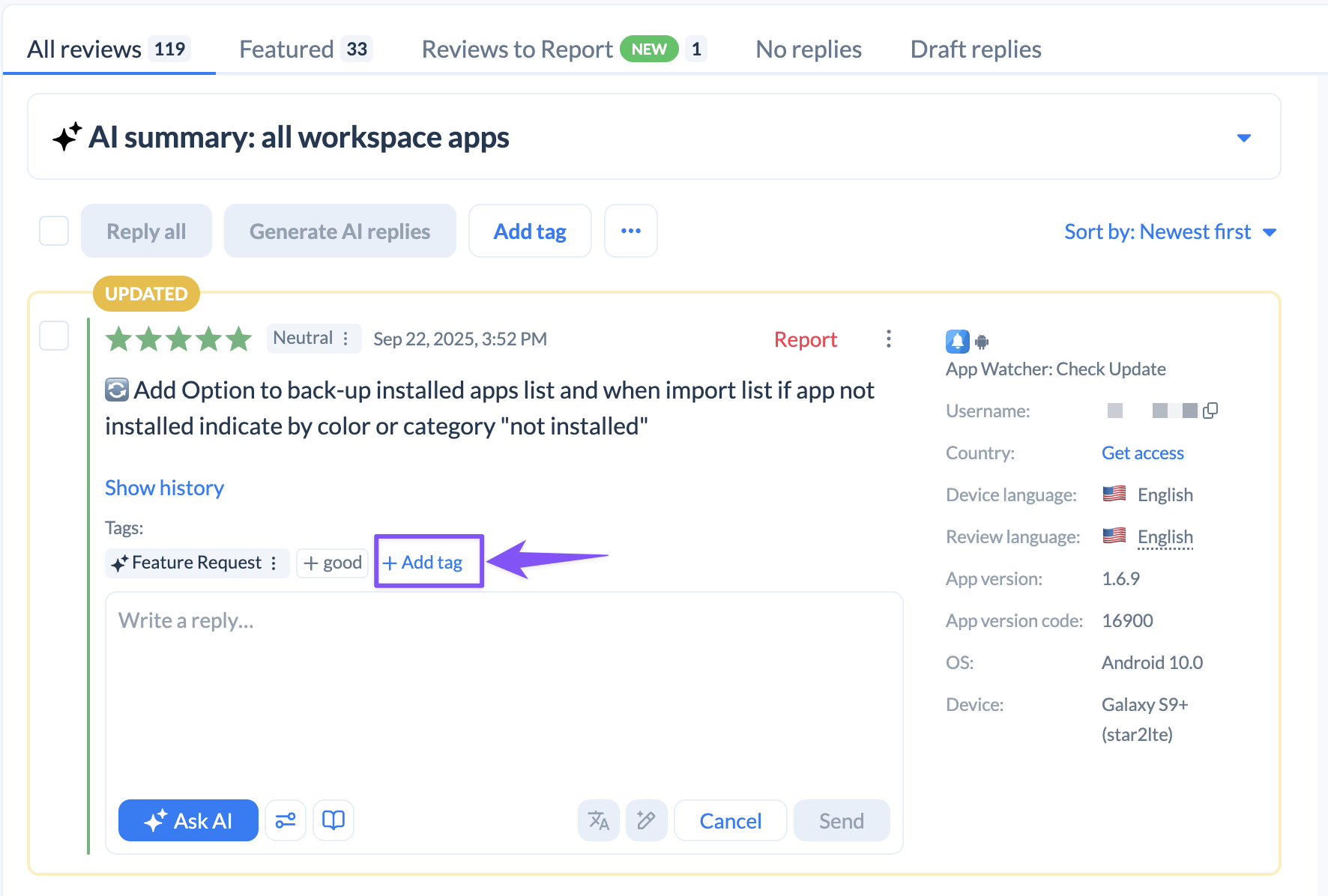Open the Reviews to Report tab
The width and height of the screenshot is (1328, 896).
coord(564,49)
